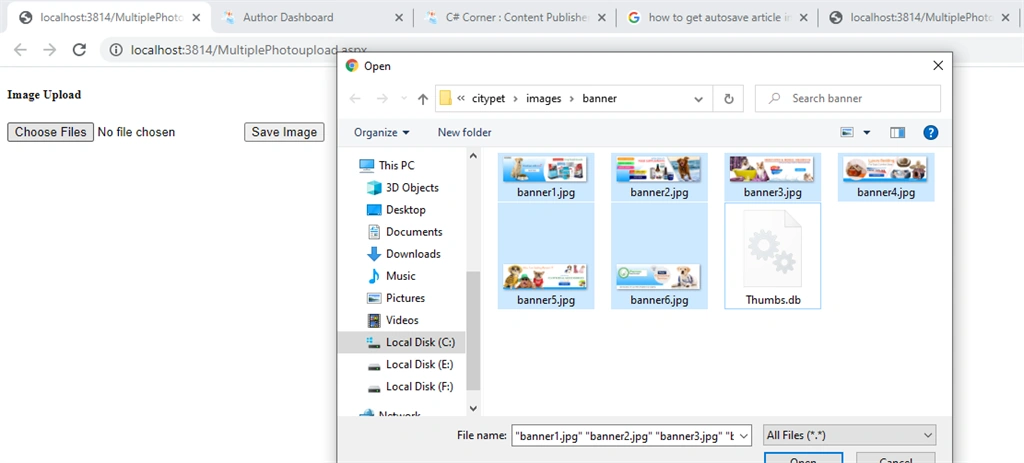Switch to C# Corner Content Publisher tab
Screen dimensions: 1024x463
pyautogui.click(x=517, y=18)
